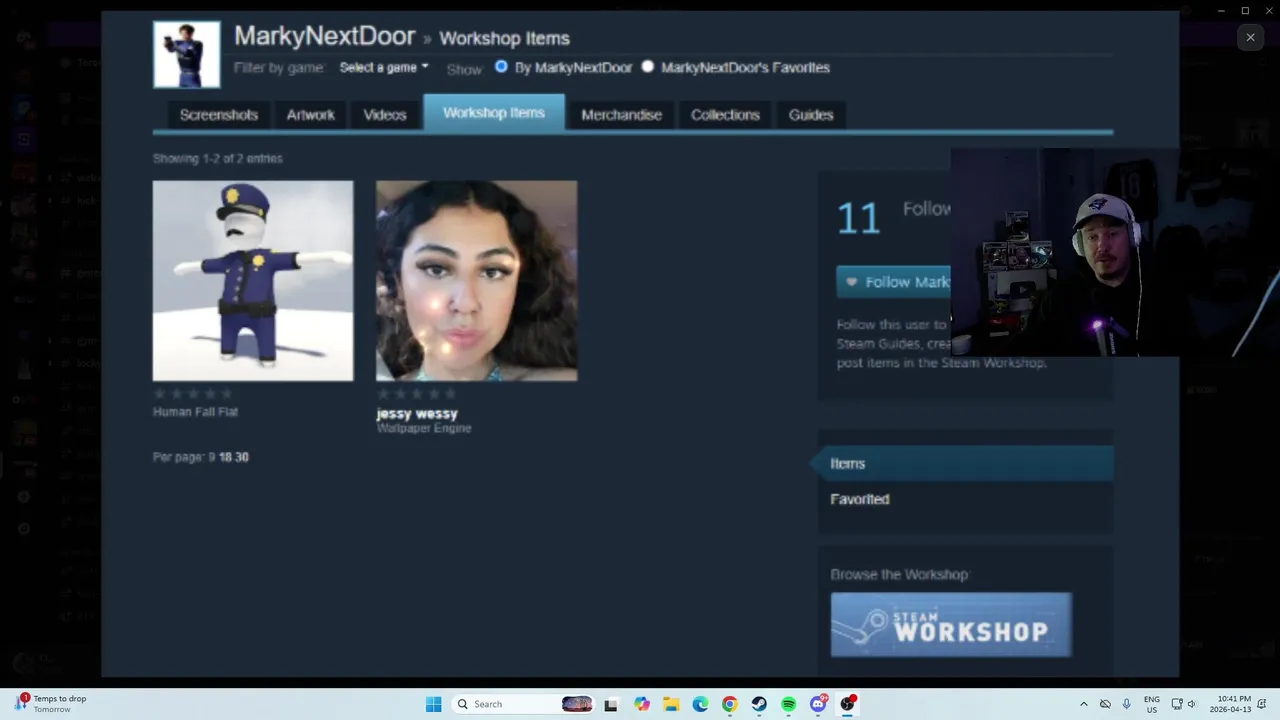Viewport: 1280px width, 720px height.
Task: Select the Favorited sidebar entry
Action: coord(860,499)
